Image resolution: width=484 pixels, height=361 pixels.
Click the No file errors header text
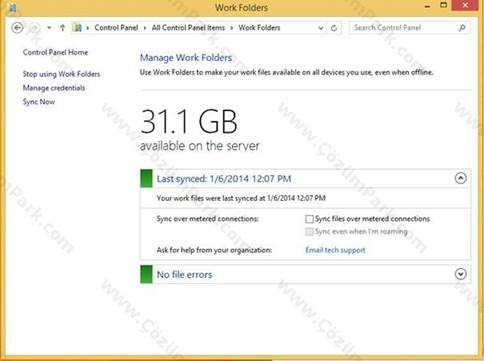click(x=184, y=275)
